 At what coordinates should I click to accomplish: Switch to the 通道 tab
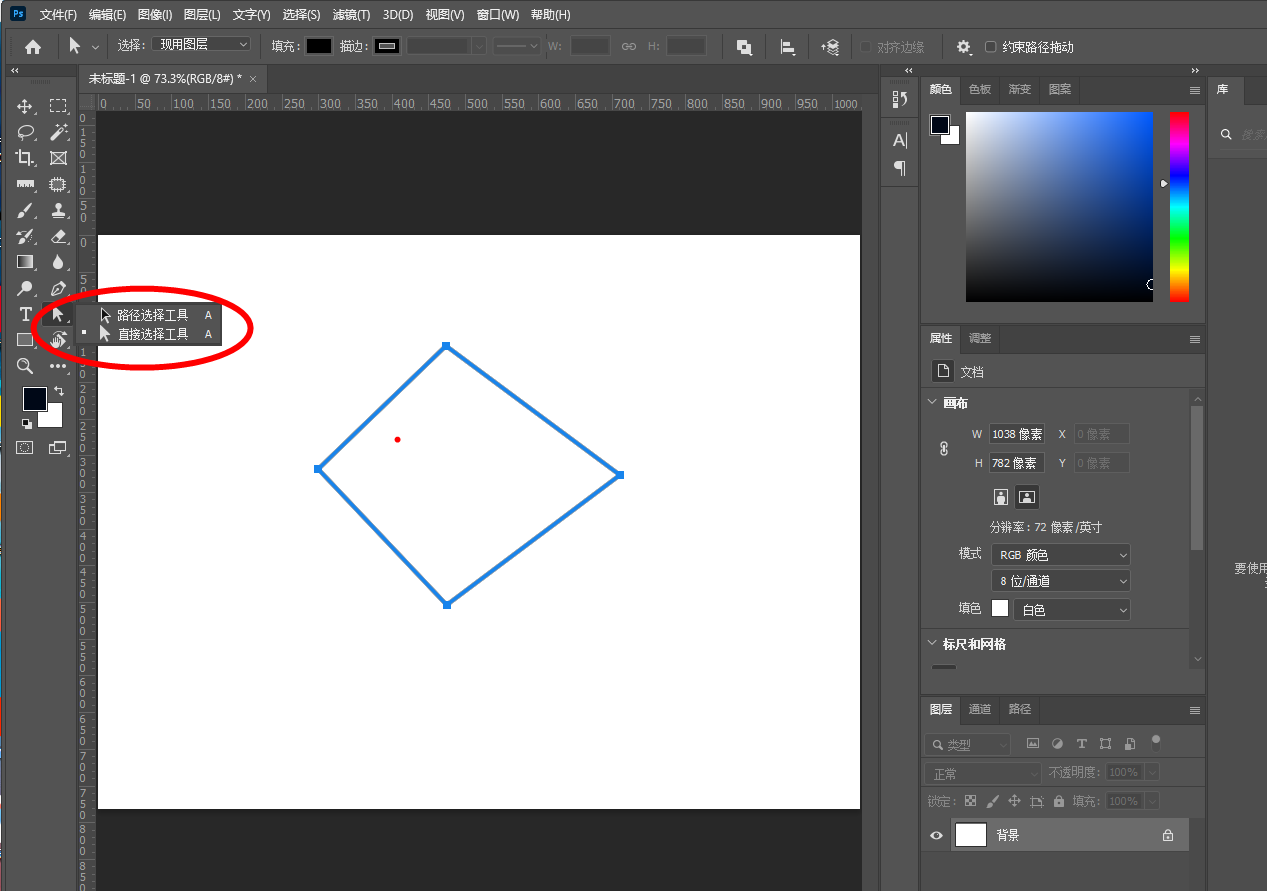click(980, 709)
